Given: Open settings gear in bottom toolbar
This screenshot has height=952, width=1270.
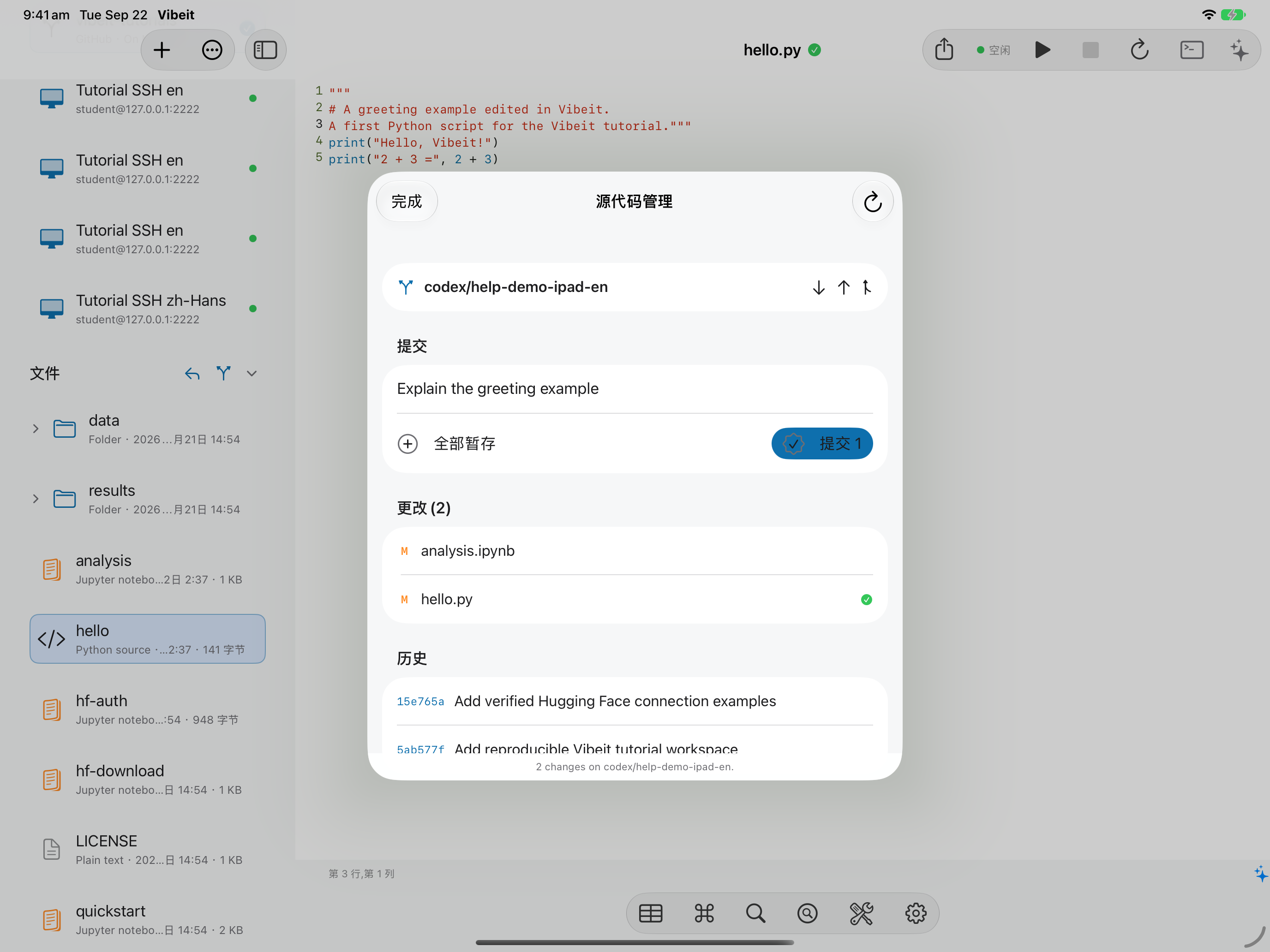Looking at the screenshot, I should click(916, 913).
